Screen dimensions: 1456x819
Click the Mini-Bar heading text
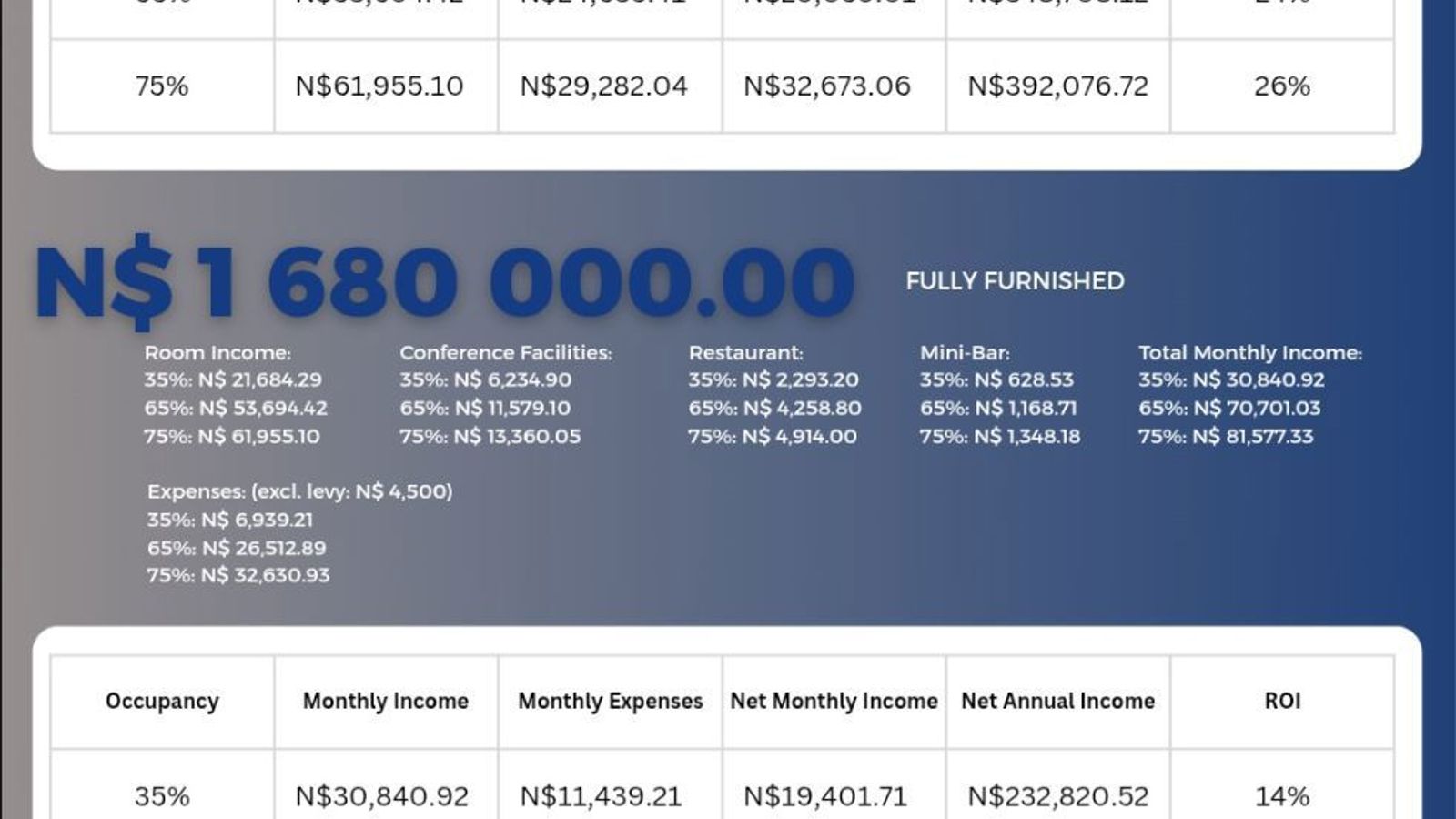click(x=965, y=352)
